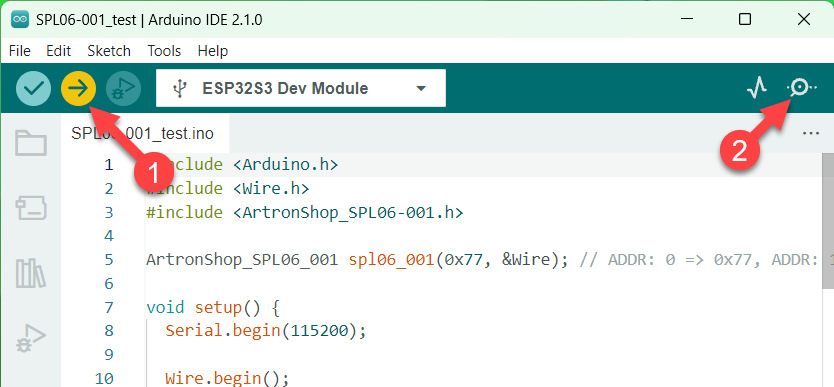834x387 pixels.
Task: Expand the ESP32S3 Dev Module board dropdown
Action: (x=301, y=88)
